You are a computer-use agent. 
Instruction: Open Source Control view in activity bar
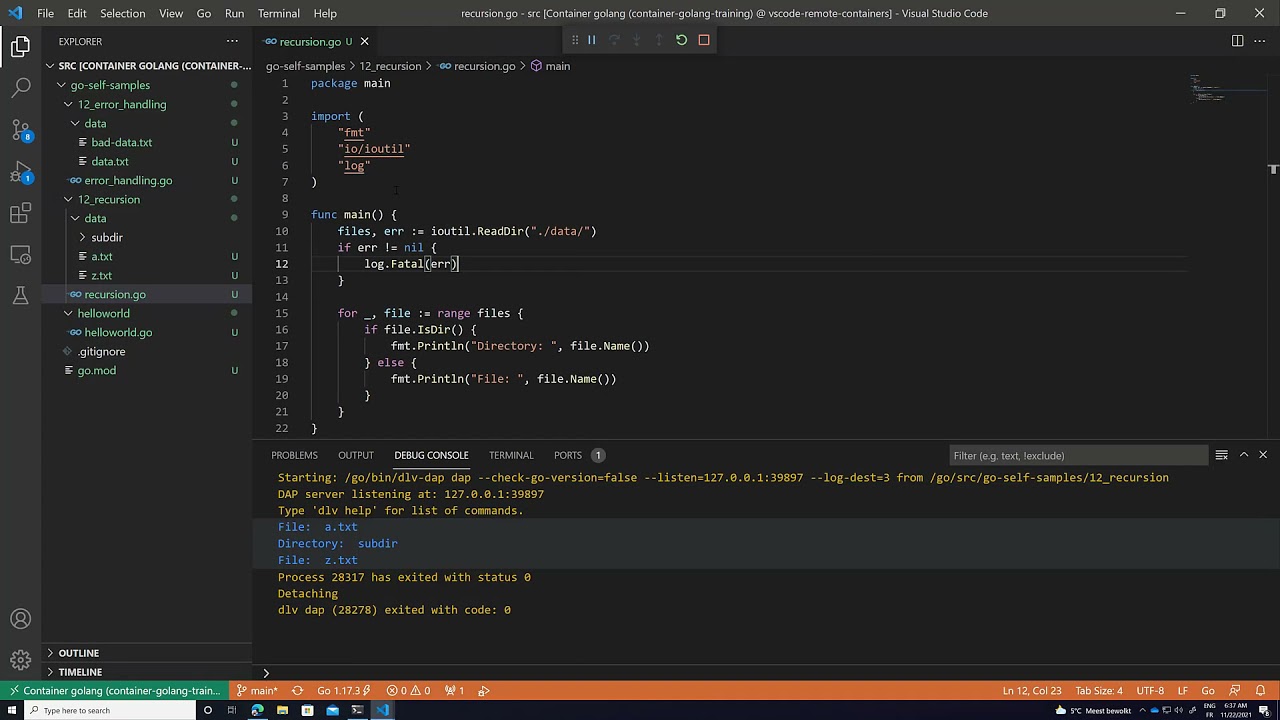20,130
